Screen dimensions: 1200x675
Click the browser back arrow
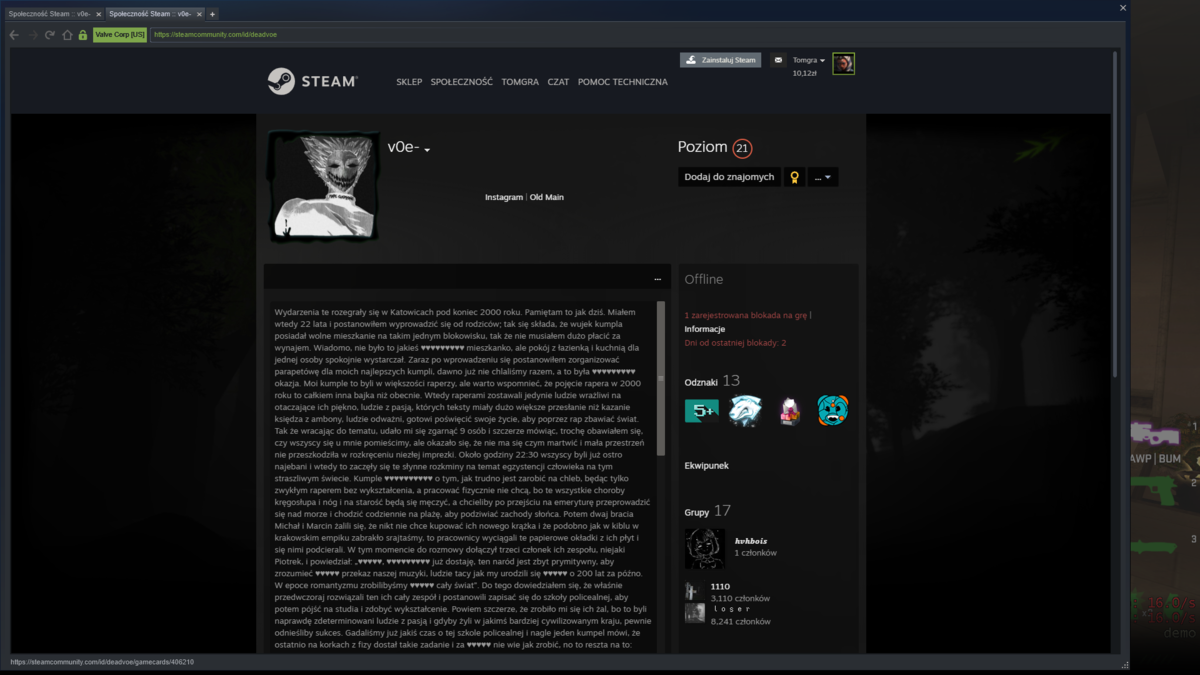point(14,34)
